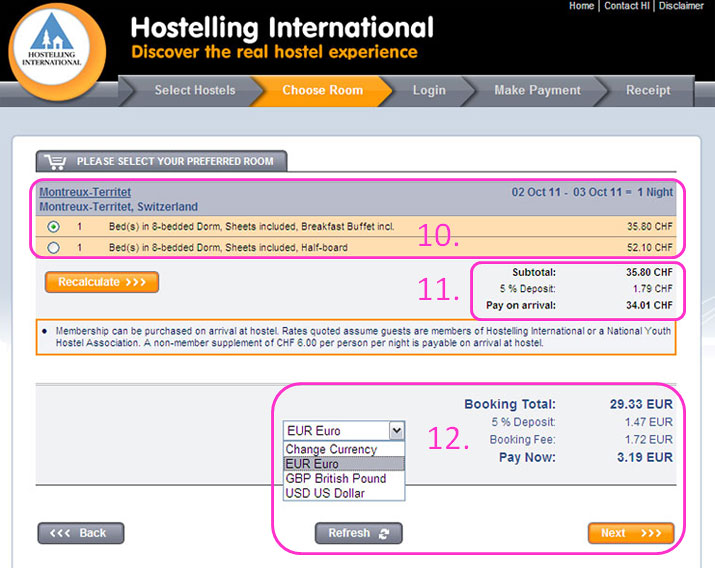Screen dimensions: 715x568
Task: Click the Pay Now 3.19 EUR amount
Action: [x=644, y=457]
